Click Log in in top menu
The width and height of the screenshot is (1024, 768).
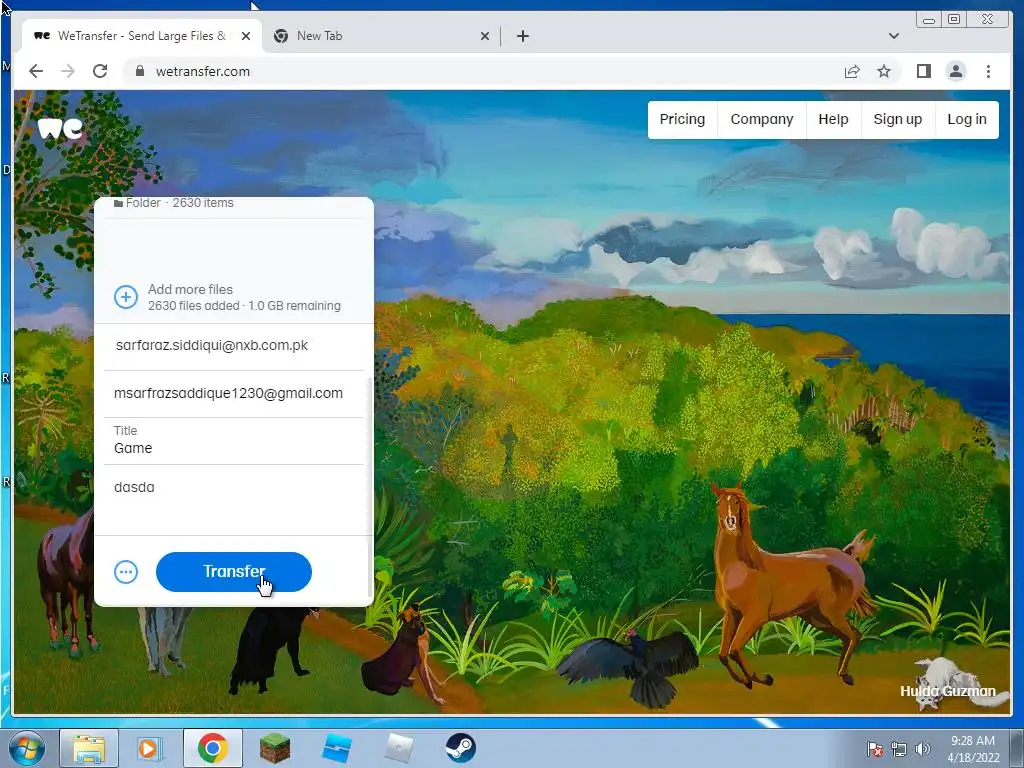coord(967,120)
